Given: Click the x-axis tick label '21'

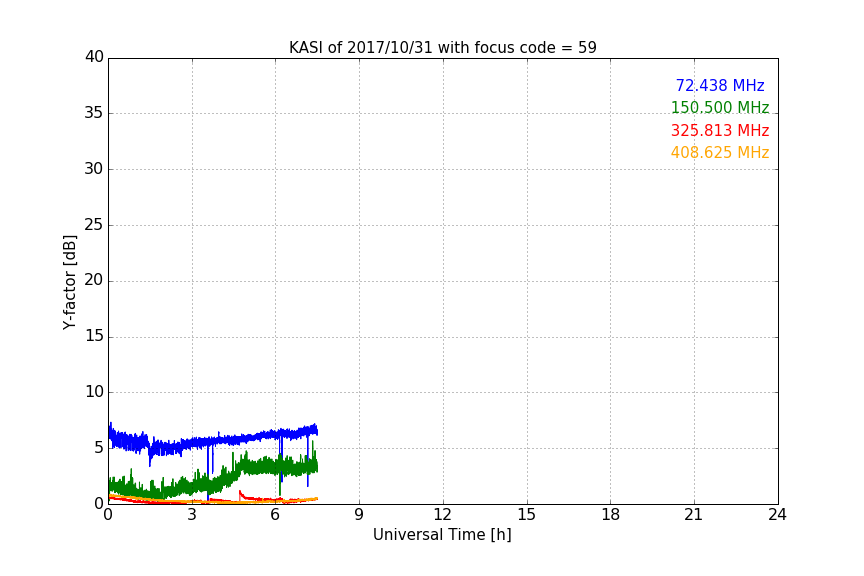Looking at the screenshot, I should [x=694, y=515].
